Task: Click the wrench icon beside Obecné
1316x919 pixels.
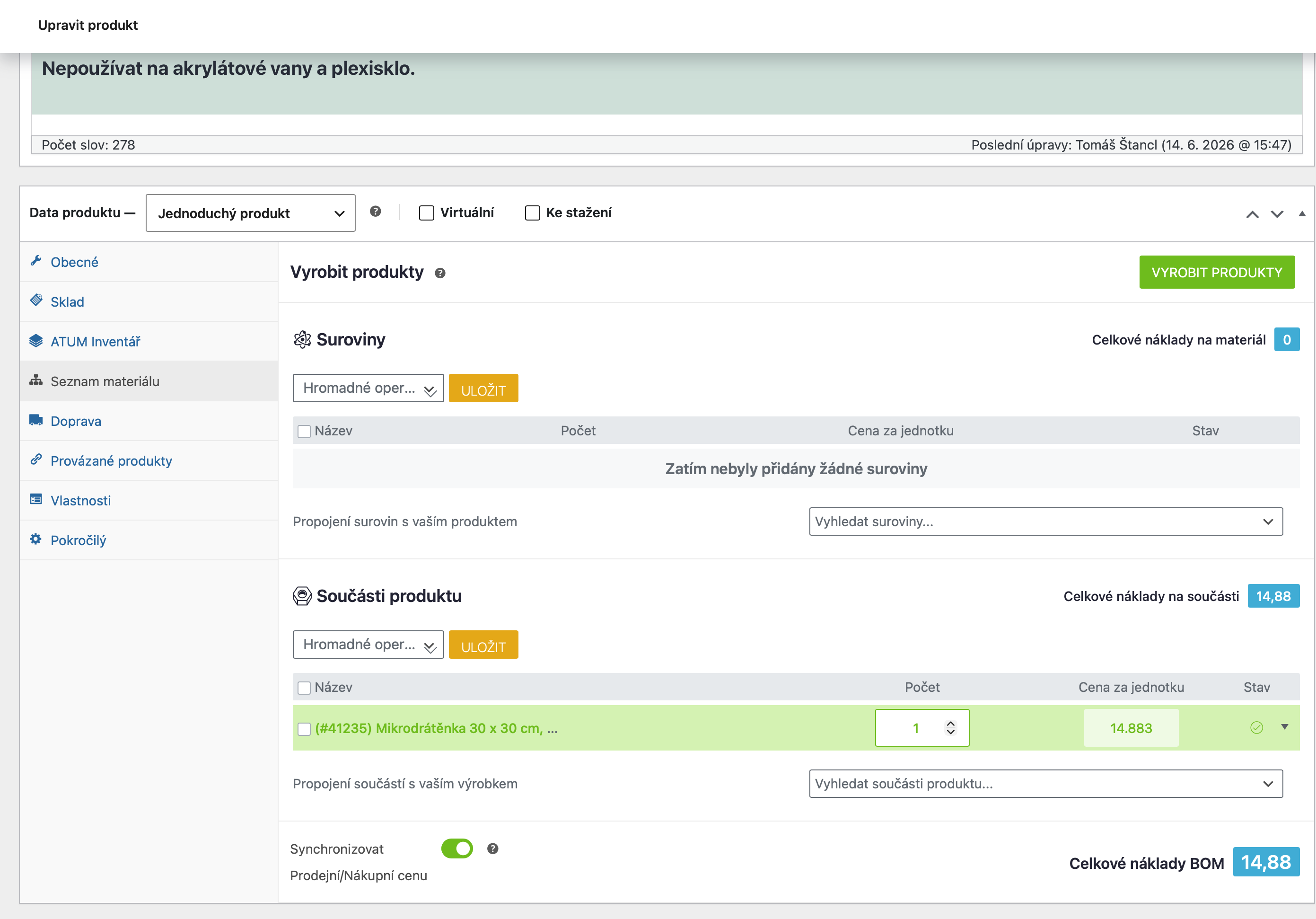Action: (36, 261)
